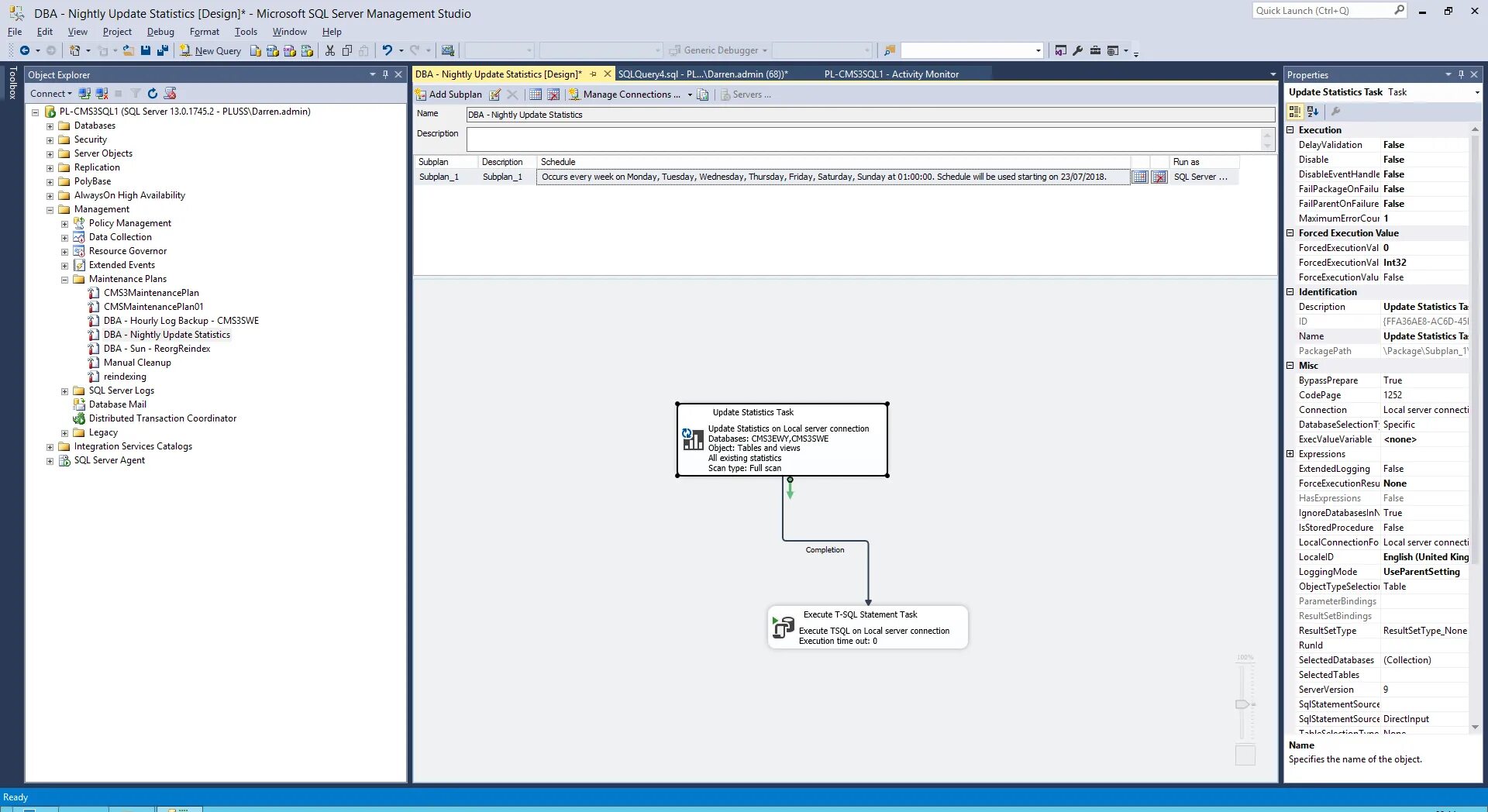
Task: Click the maintenance plan Name field
Action: click(870, 115)
